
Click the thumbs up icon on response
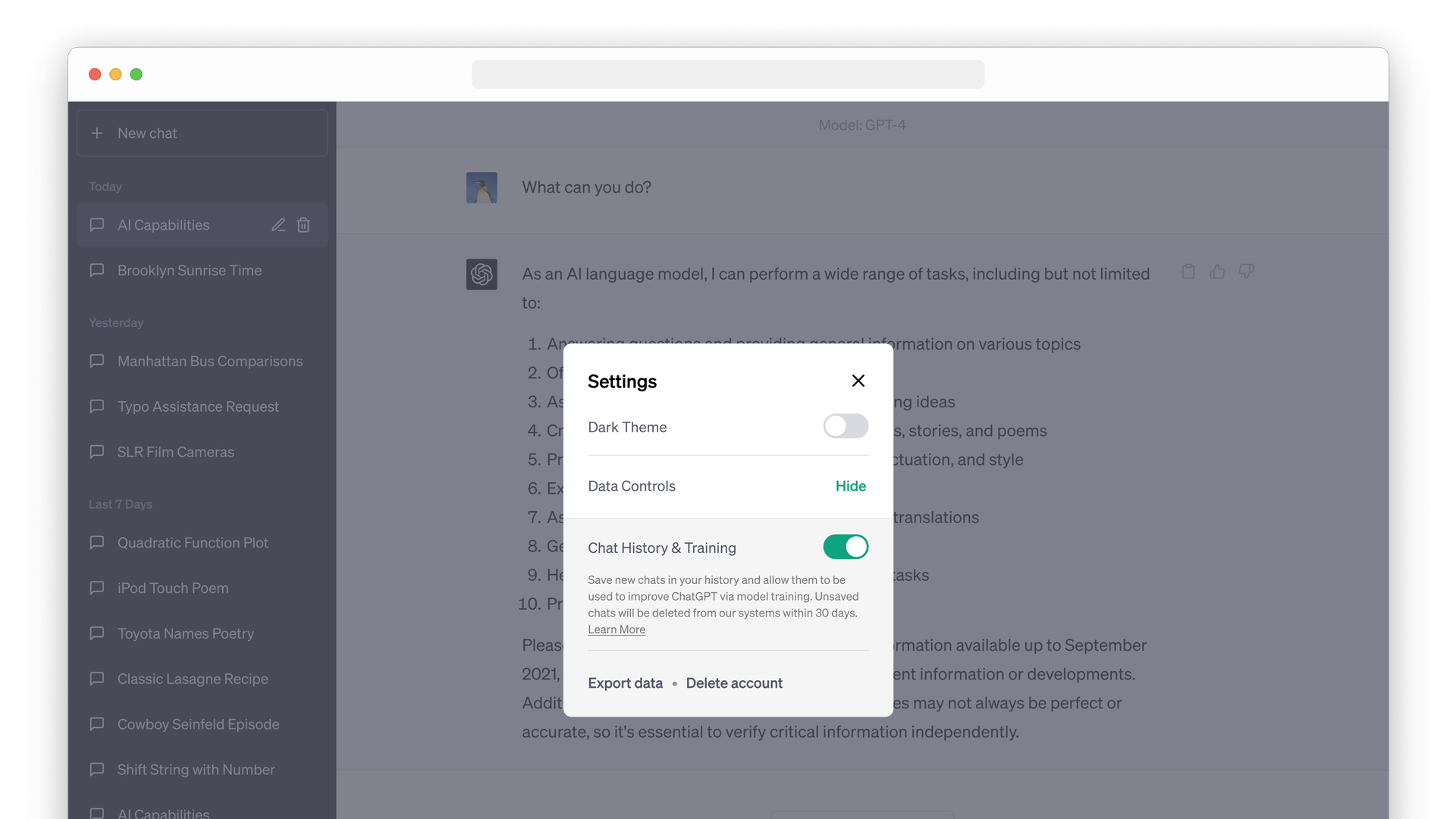pos(1217,271)
